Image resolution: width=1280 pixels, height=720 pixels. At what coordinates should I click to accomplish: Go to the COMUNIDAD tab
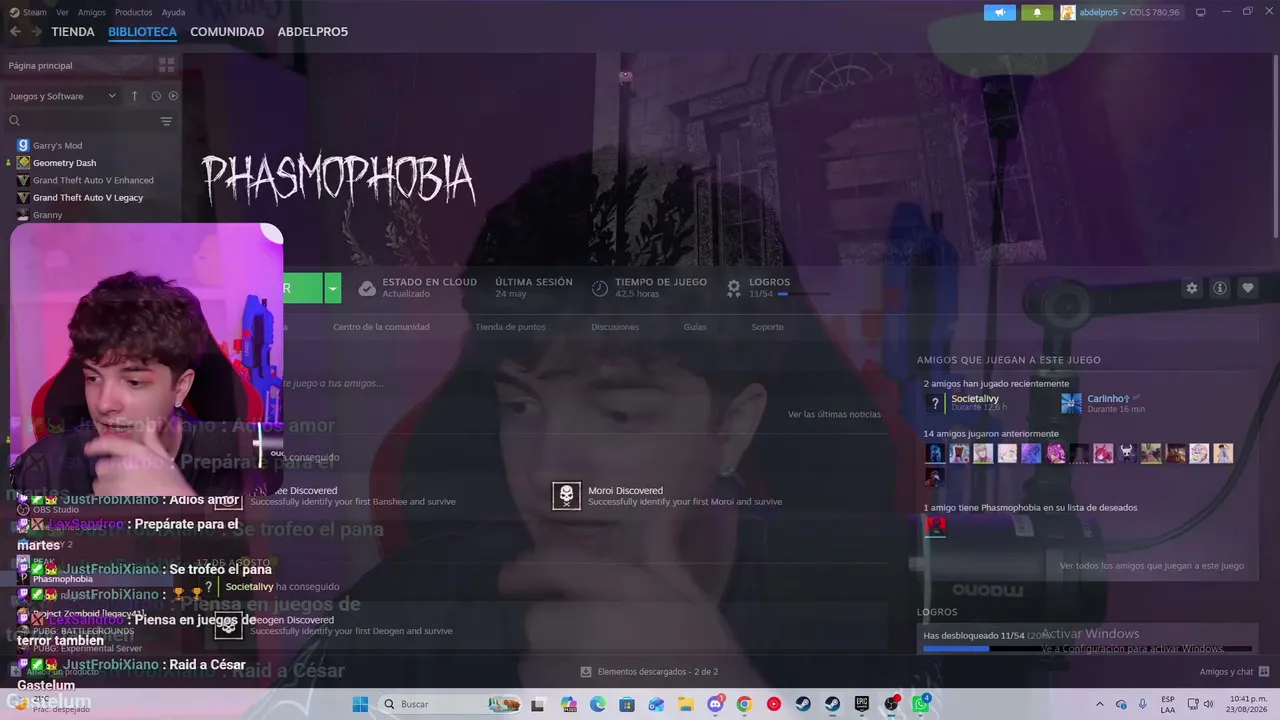(227, 32)
